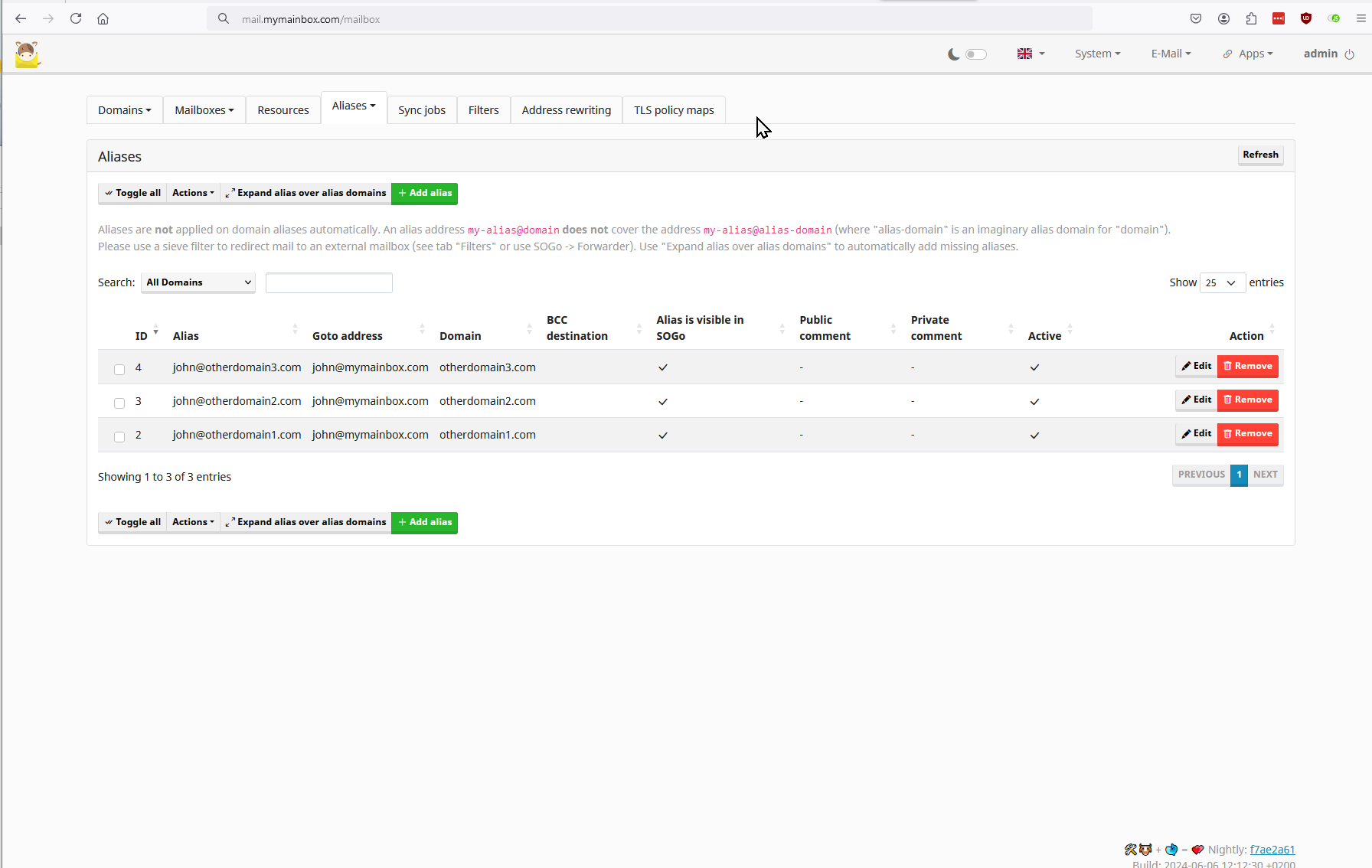Open the browser hamburger menu

coord(1361,19)
